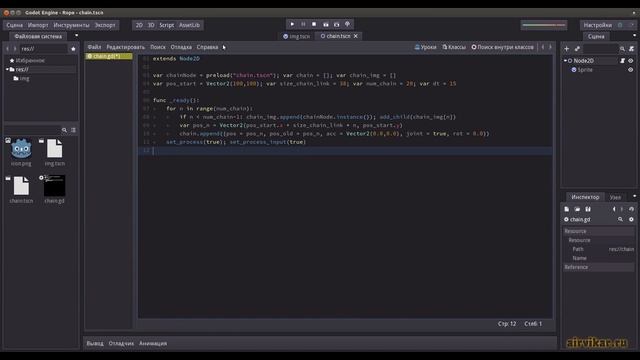Collapse the res:// folder tree
Image resolution: width=640 pixels, height=360 pixels.
7,69
